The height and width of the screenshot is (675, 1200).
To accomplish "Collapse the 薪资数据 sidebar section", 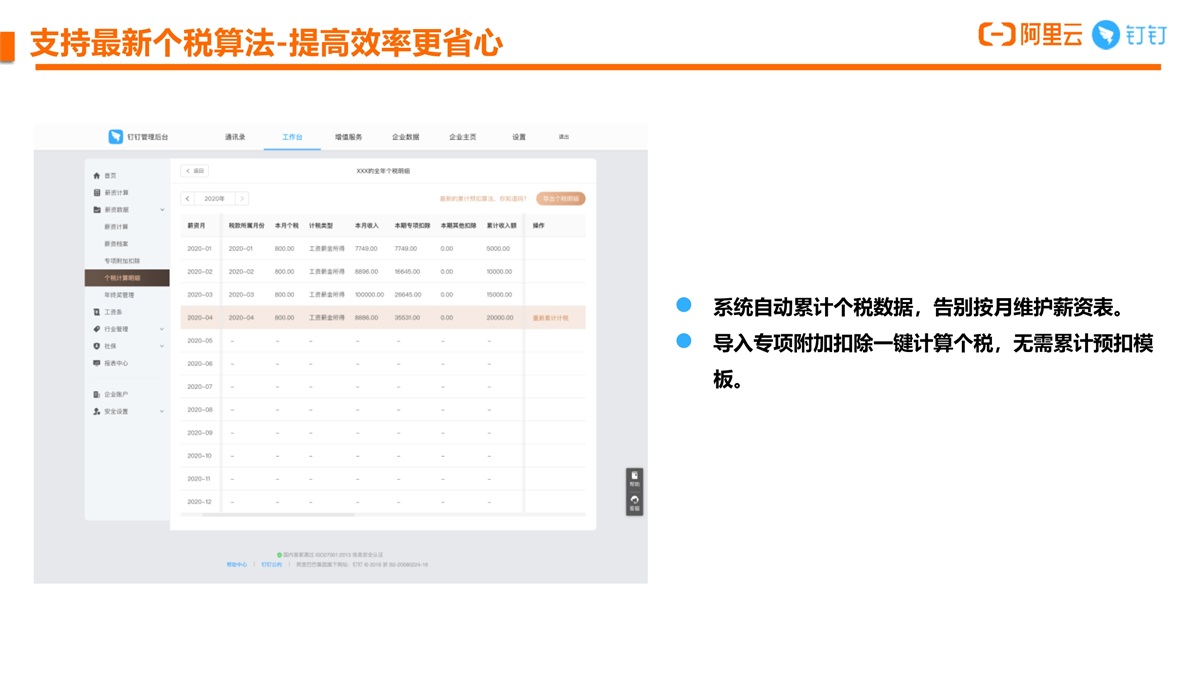I will [162, 210].
